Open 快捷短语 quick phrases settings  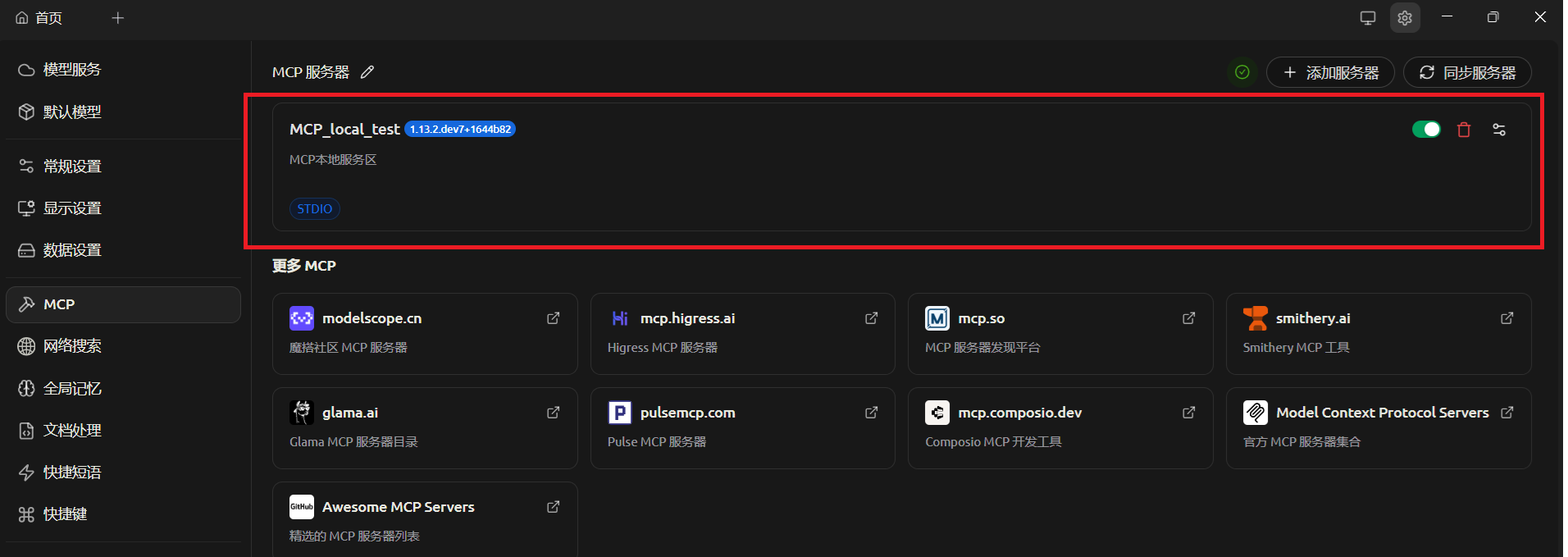123,473
